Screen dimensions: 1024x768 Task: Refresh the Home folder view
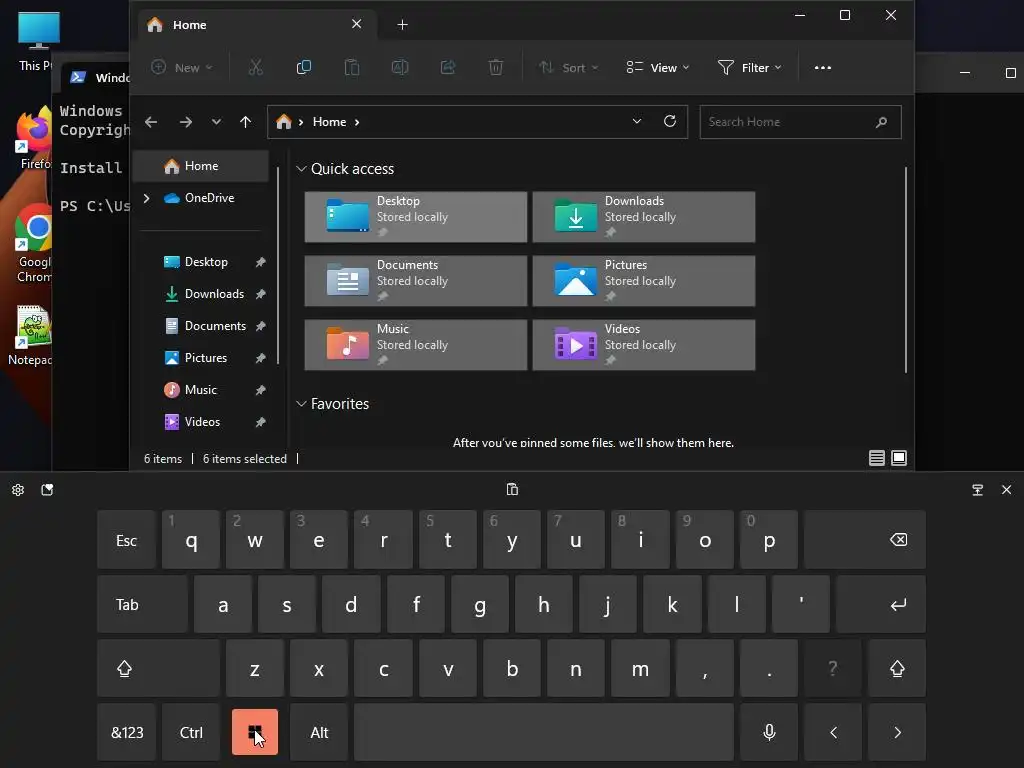pyautogui.click(x=670, y=121)
